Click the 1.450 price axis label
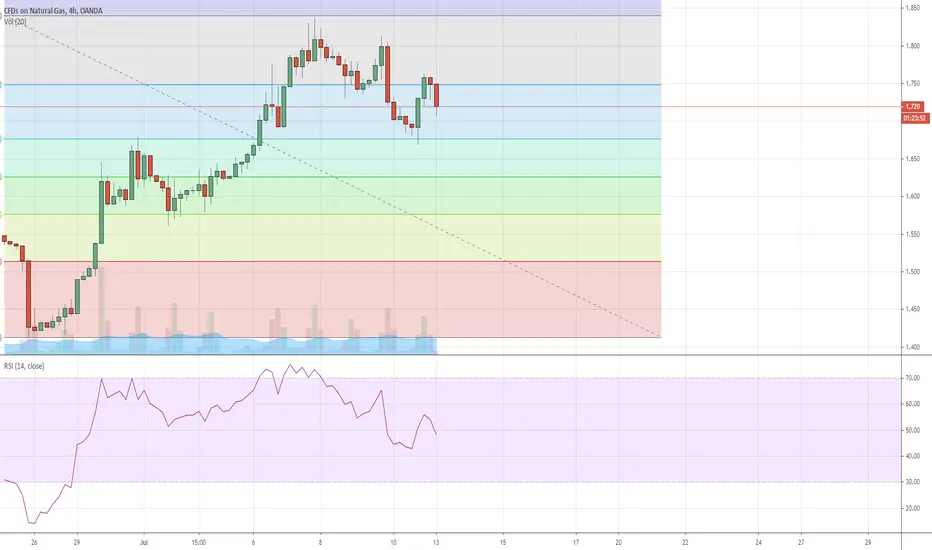932x550 pixels. tap(912, 309)
